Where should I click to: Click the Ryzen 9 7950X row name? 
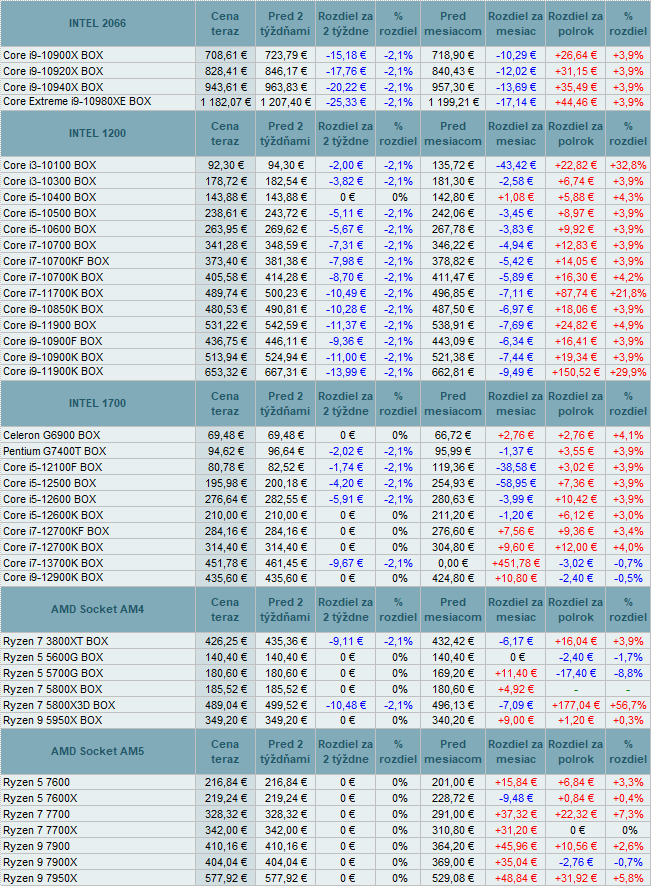40,879
